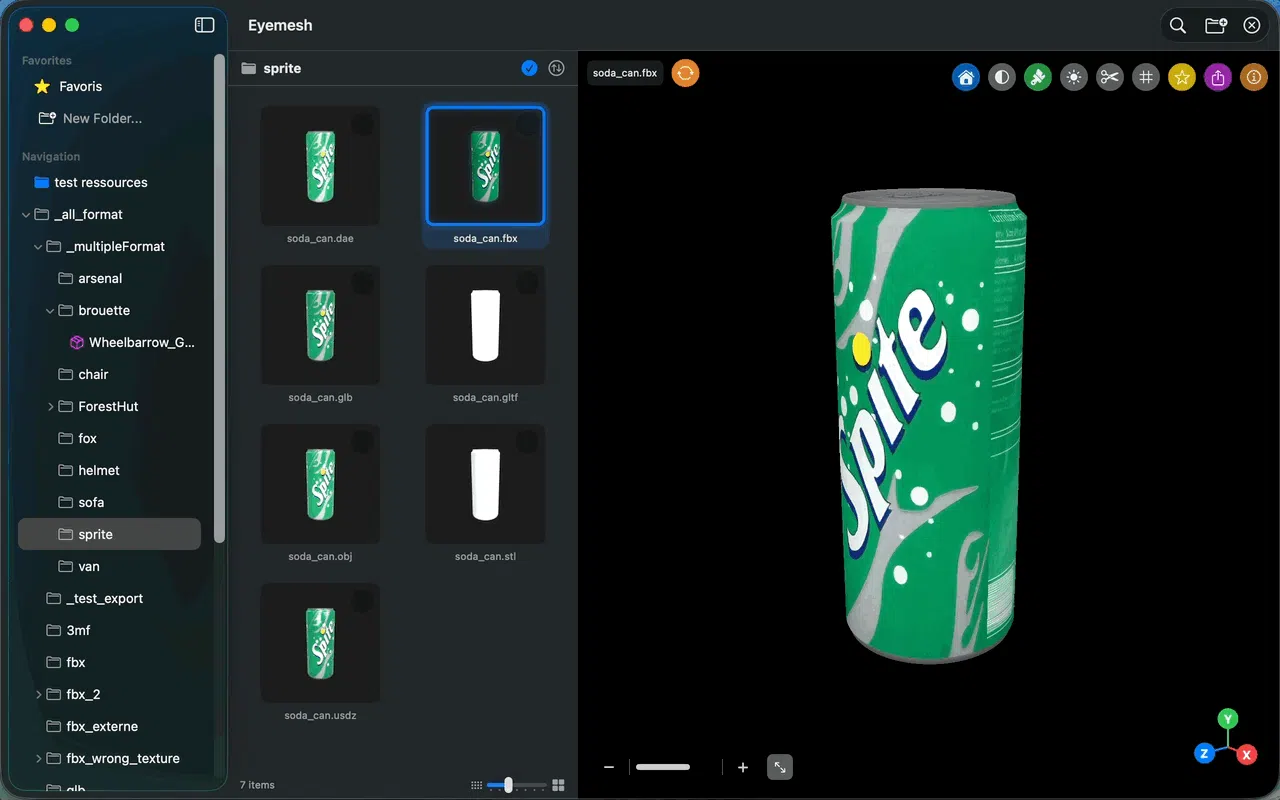Add to favorites with yellow star icon
This screenshot has width=1280, height=800.
click(x=1182, y=77)
